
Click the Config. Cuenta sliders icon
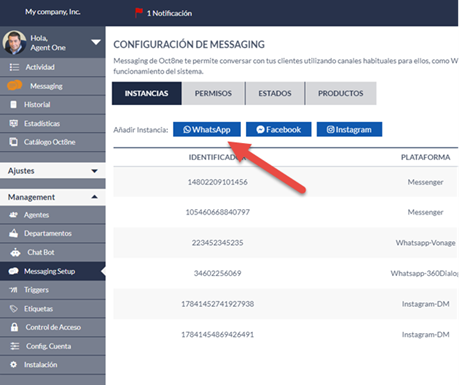15,346
